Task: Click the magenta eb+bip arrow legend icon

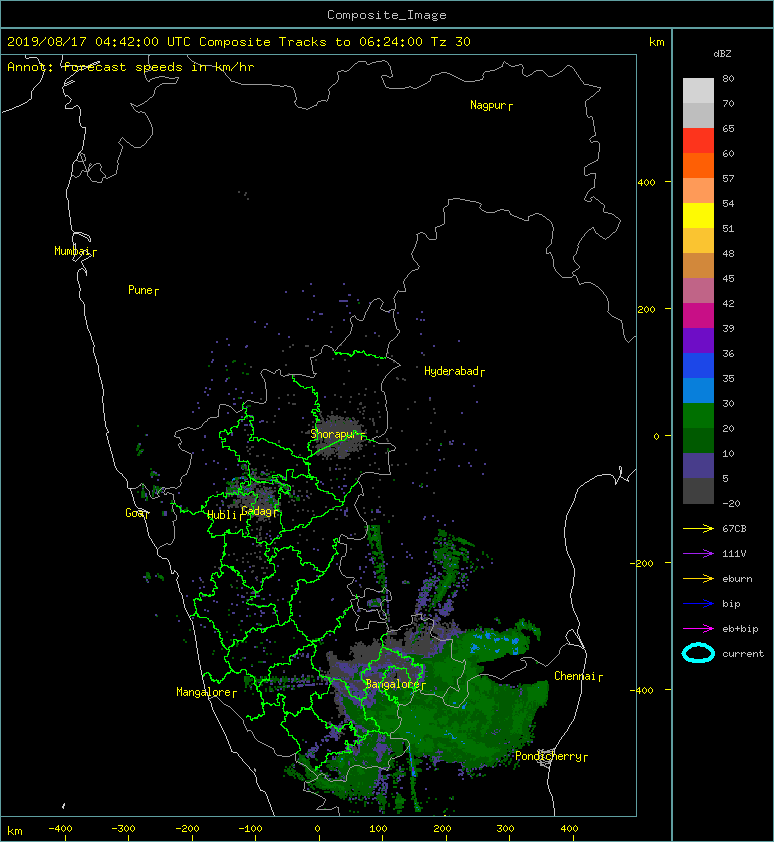Action: (x=698, y=628)
